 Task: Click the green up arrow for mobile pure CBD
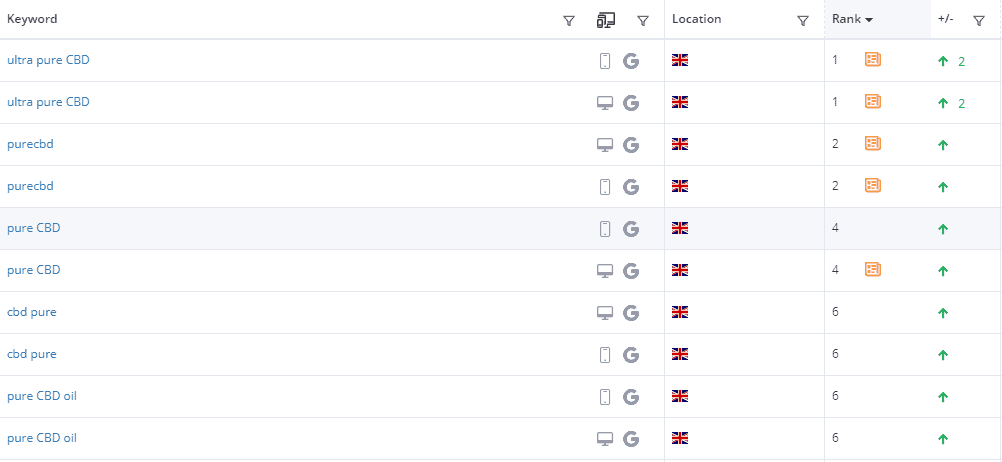(943, 229)
